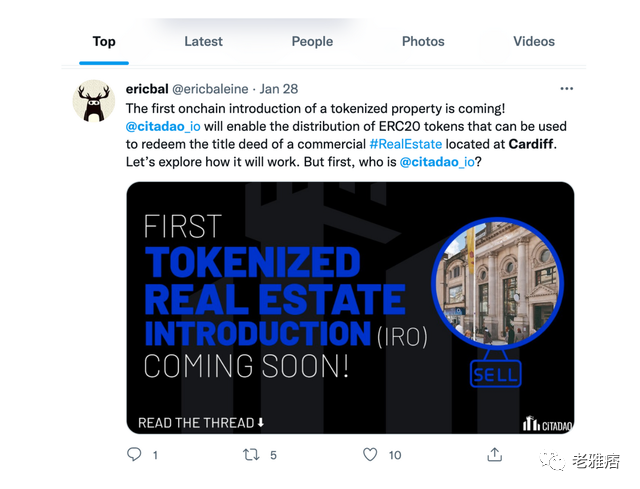Click the @ericbaleine handle
This screenshot has height=489, width=640.
(210, 89)
